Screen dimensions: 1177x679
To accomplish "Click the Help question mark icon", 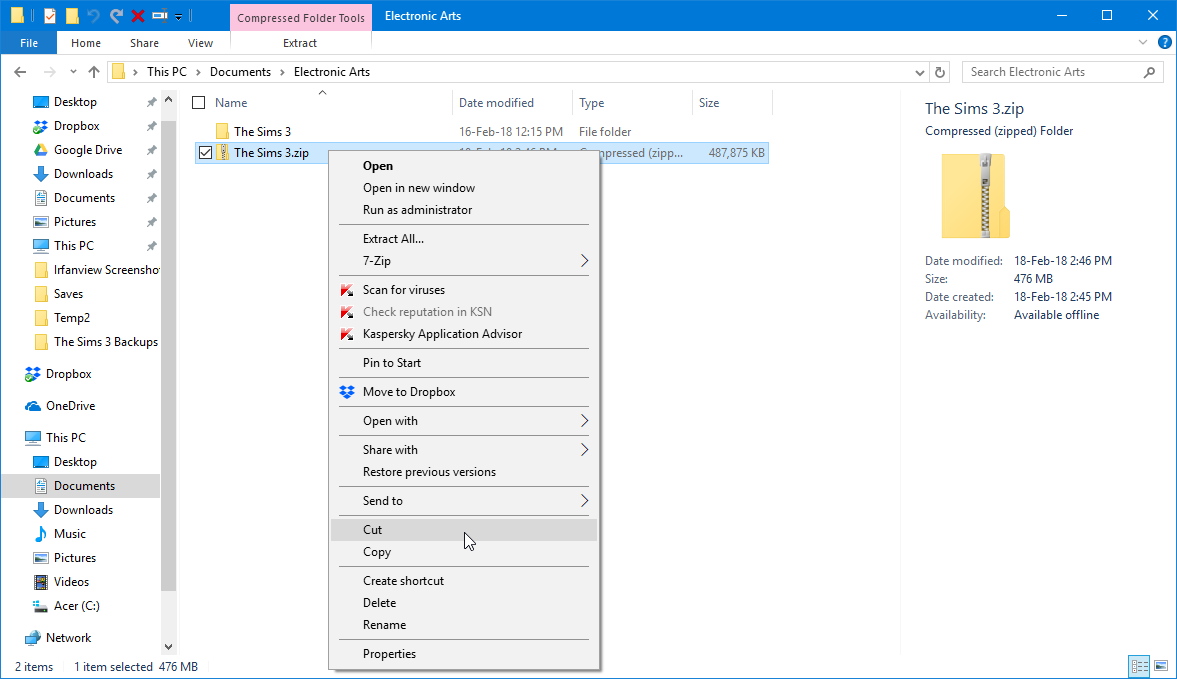I will tap(1164, 43).
